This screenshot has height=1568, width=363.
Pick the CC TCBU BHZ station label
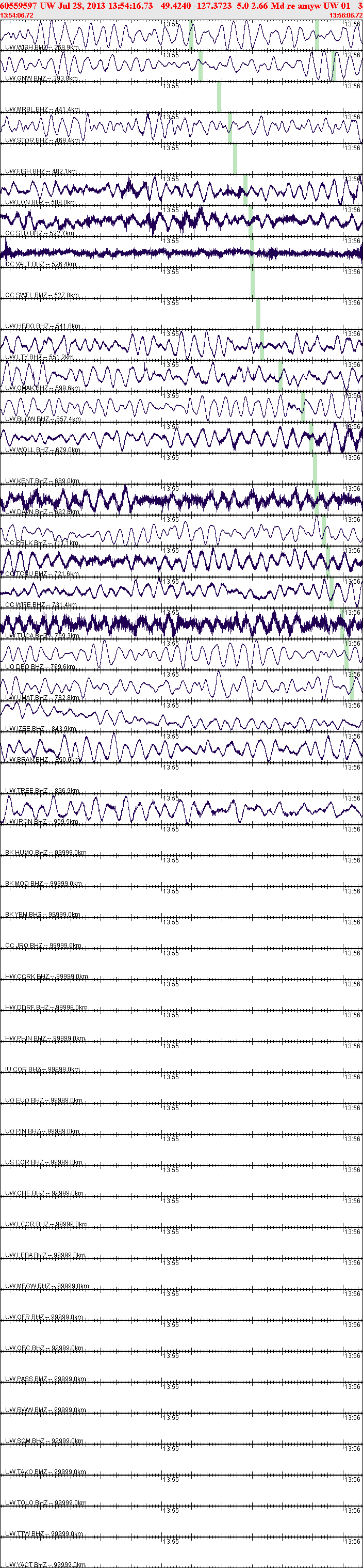[42, 574]
